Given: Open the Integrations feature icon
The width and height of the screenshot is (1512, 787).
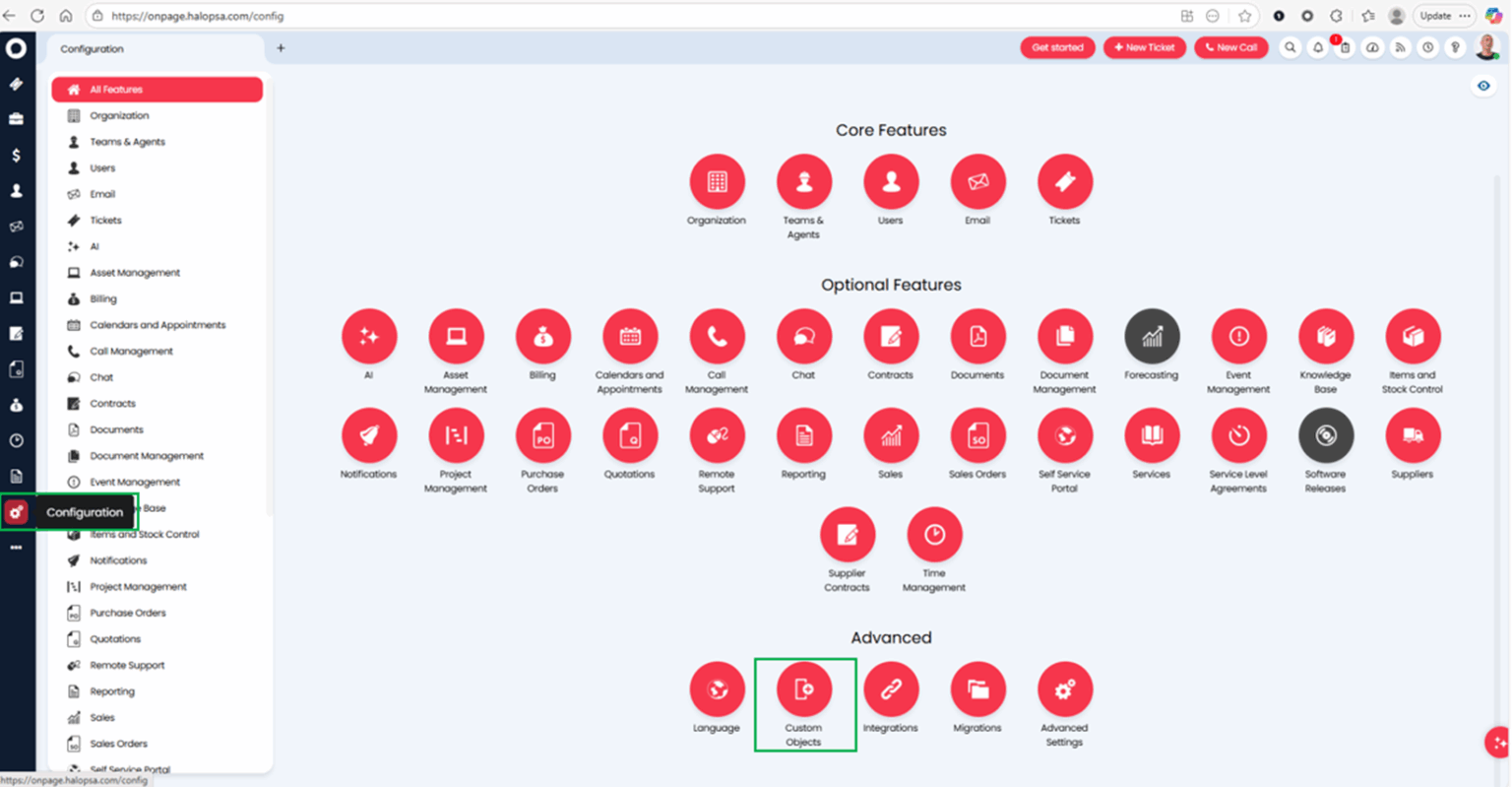Looking at the screenshot, I should coord(890,689).
